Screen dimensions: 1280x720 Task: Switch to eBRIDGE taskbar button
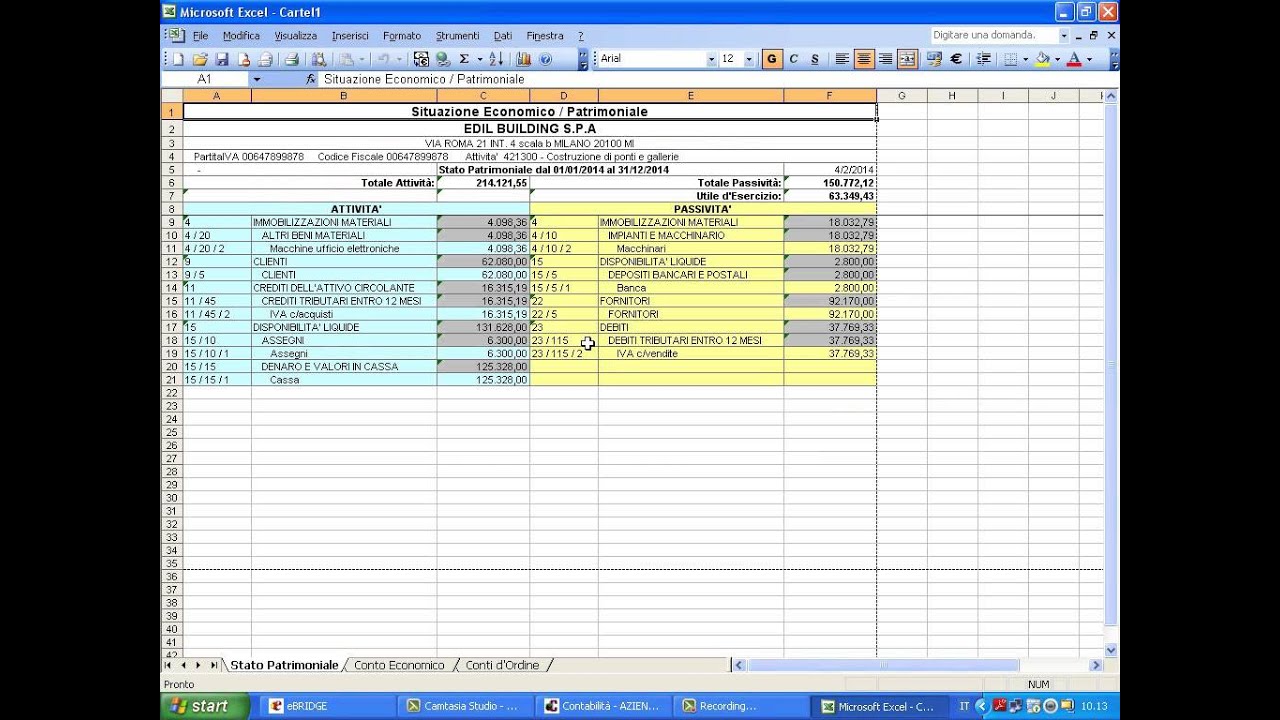326,706
